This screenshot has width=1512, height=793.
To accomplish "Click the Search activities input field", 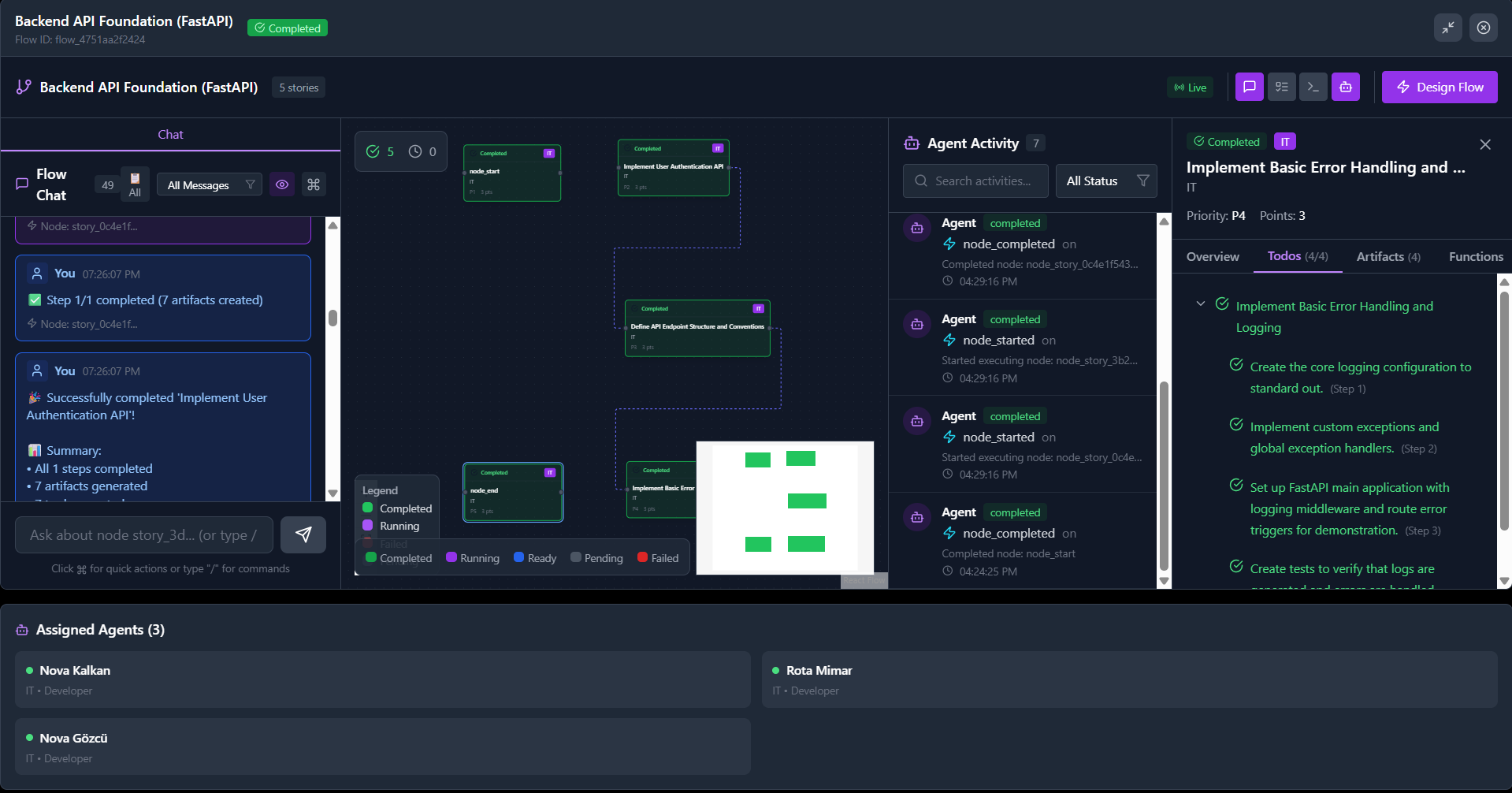I will pyautogui.click(x=975, y=181).
